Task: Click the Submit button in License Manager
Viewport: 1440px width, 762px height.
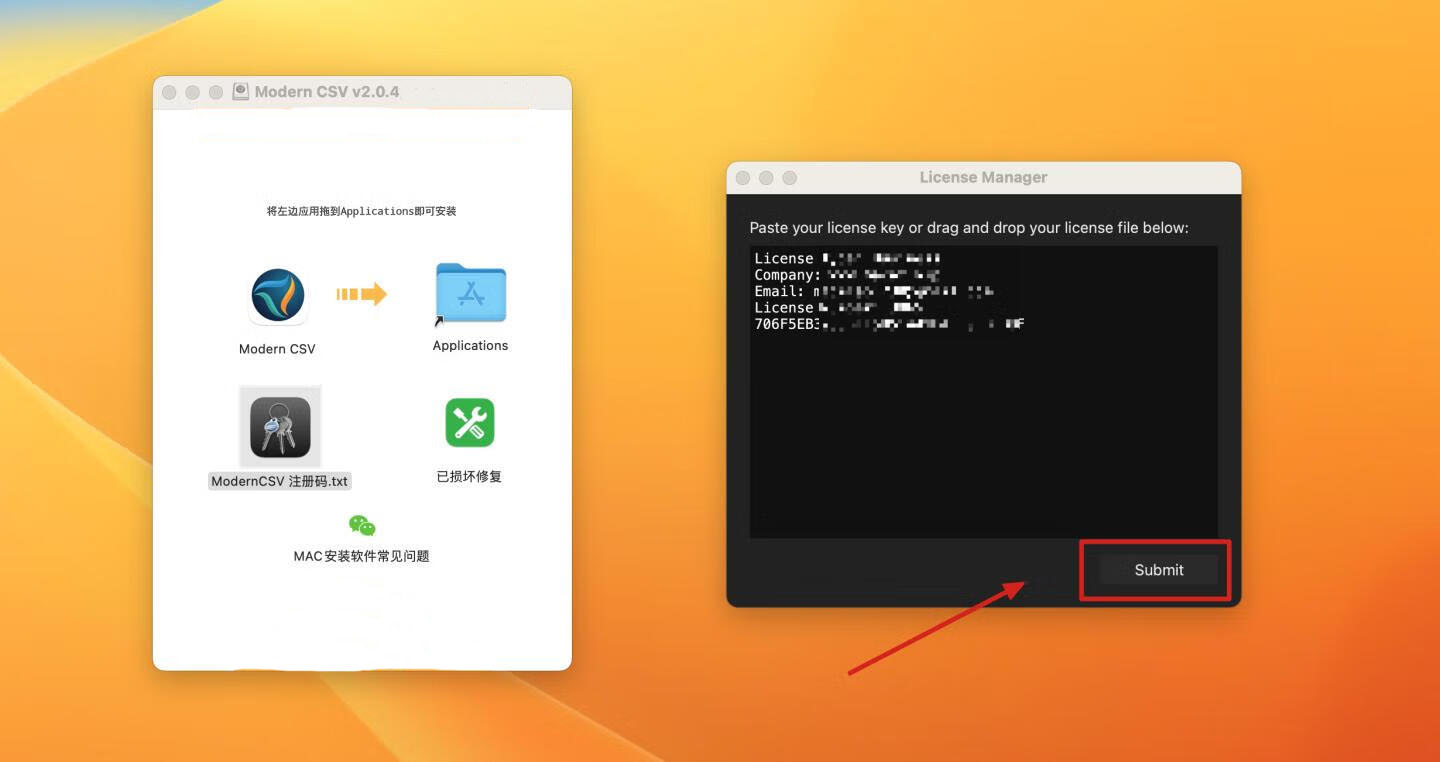Action: [x=1159, y=570]
